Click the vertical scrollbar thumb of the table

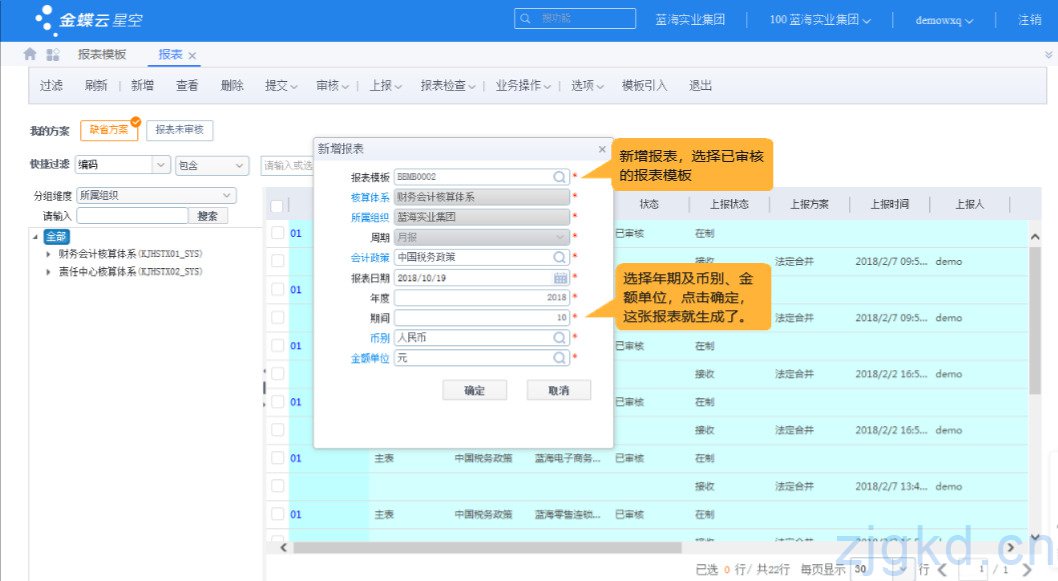point(1035,319)
